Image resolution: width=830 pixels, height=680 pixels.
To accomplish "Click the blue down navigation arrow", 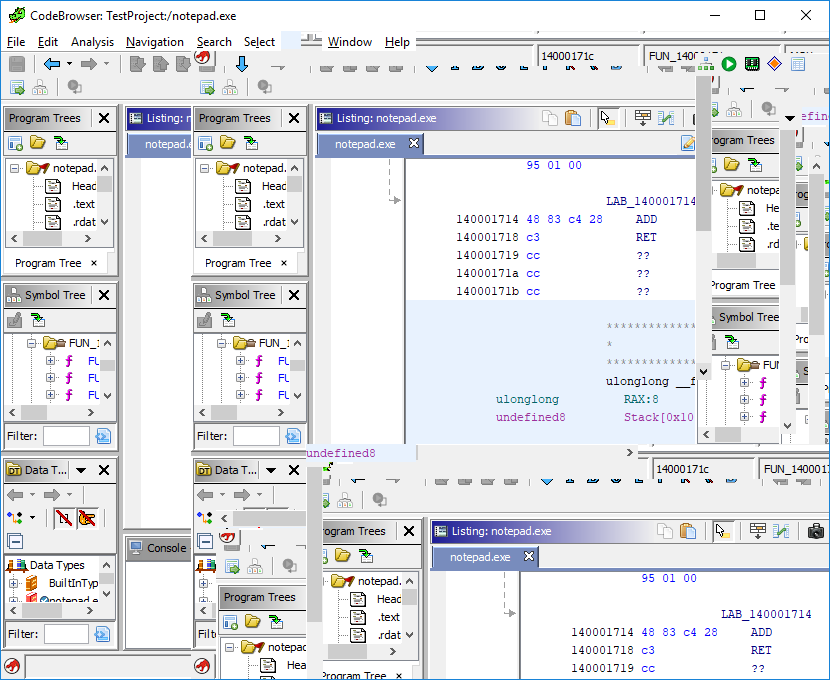I will pos(242,63).
